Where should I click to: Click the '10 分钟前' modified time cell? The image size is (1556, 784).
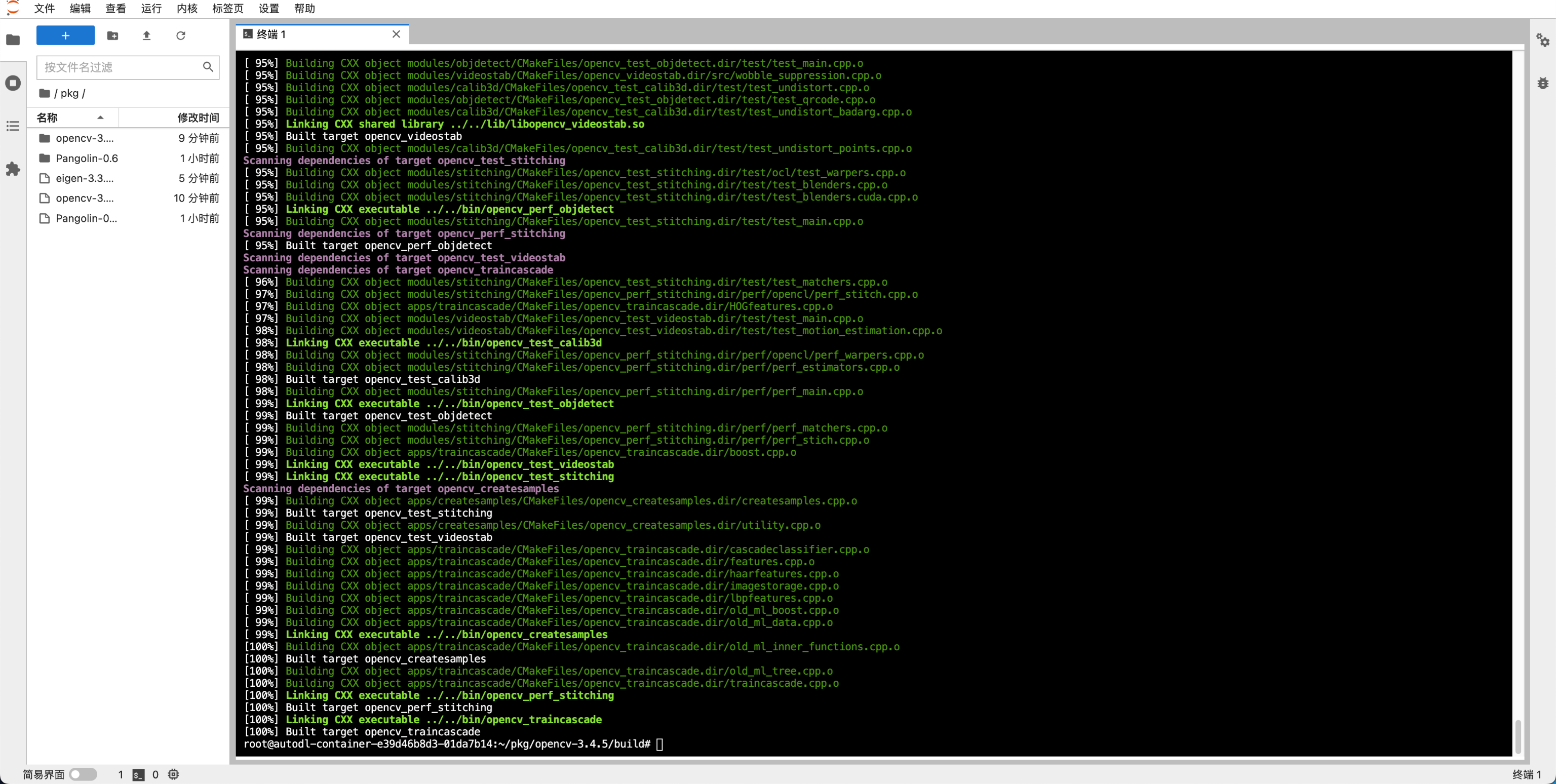pyautogui.click(x=197, y=198)
